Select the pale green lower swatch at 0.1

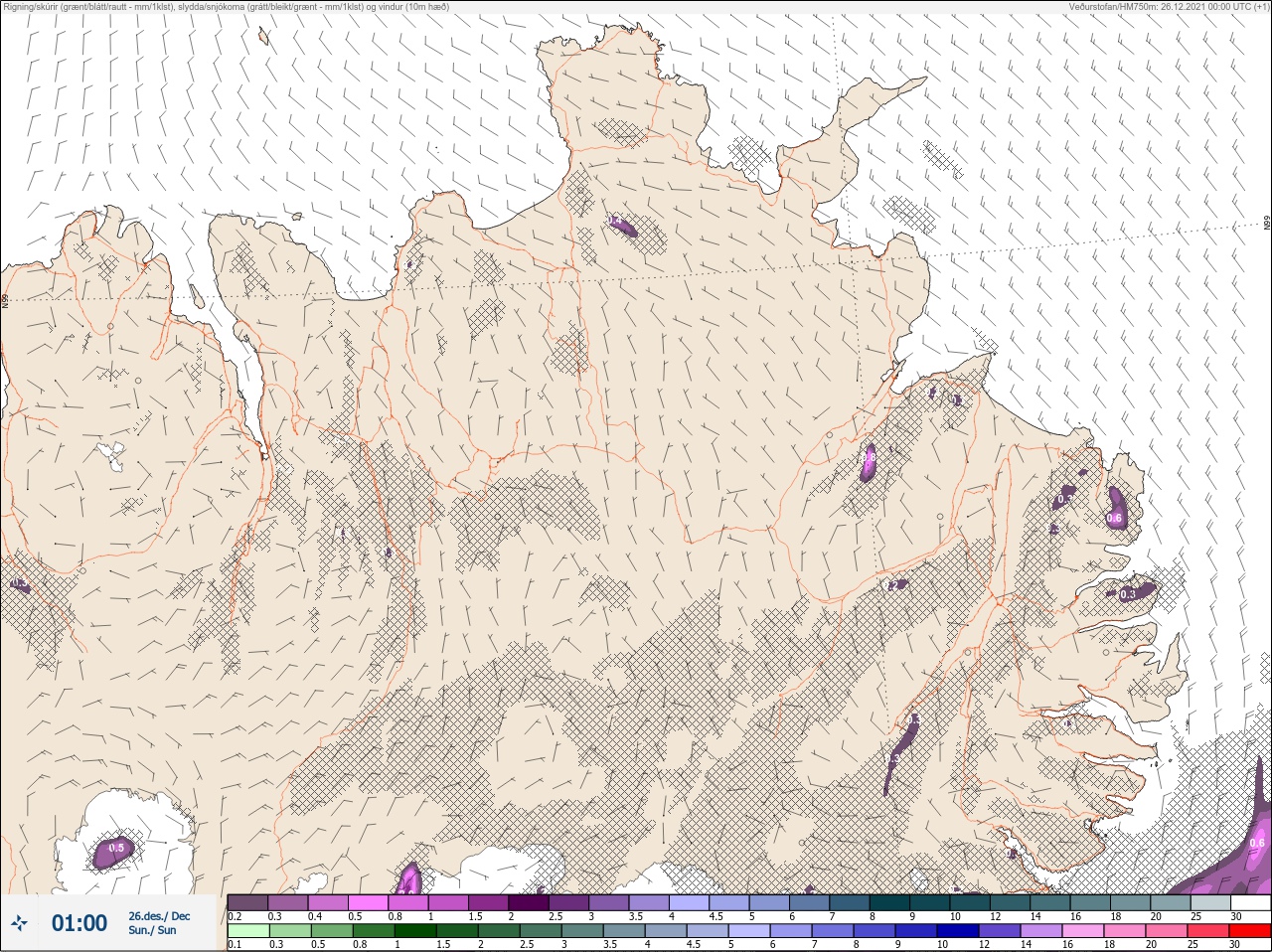click(247, 931)
